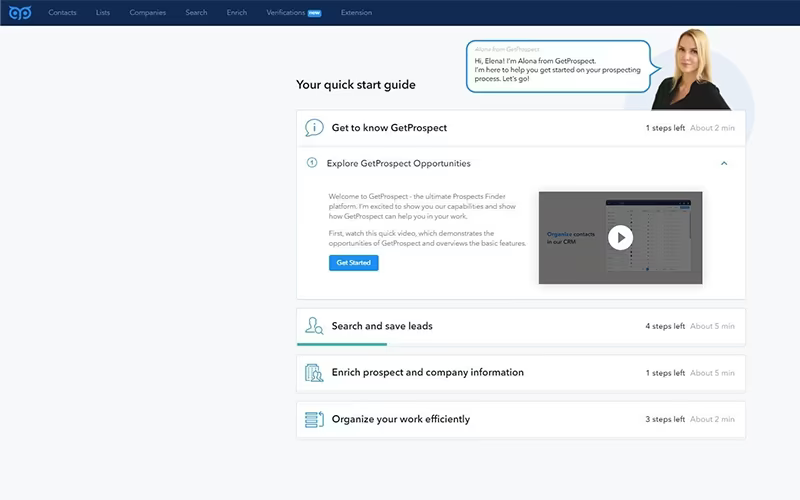Click the step 1 circle icon
Viewport: 800px width, 500px height.
[x=312, y=163]
